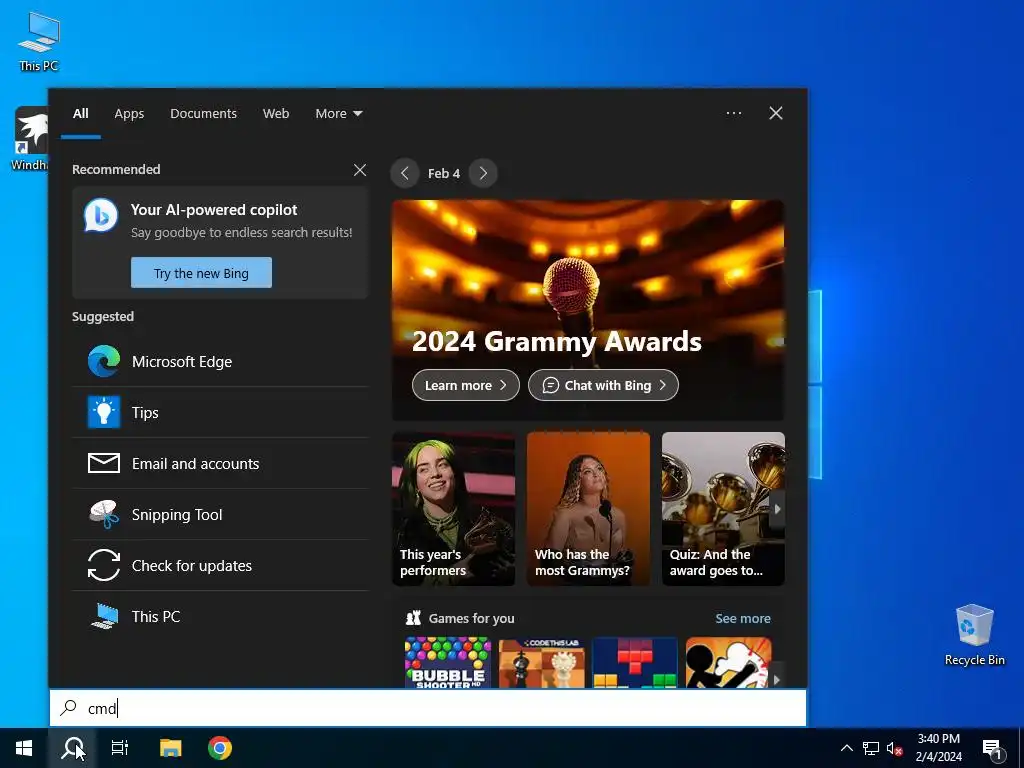The width and height of the screenshot is (1024, 768).
Task: Select This PC desktop icon
Action: click(39, 42)
